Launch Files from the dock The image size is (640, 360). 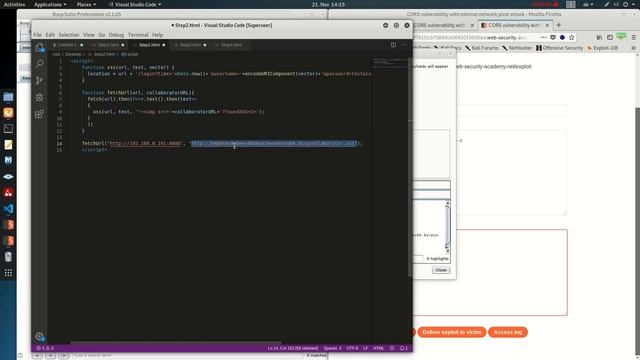[8, 97]
